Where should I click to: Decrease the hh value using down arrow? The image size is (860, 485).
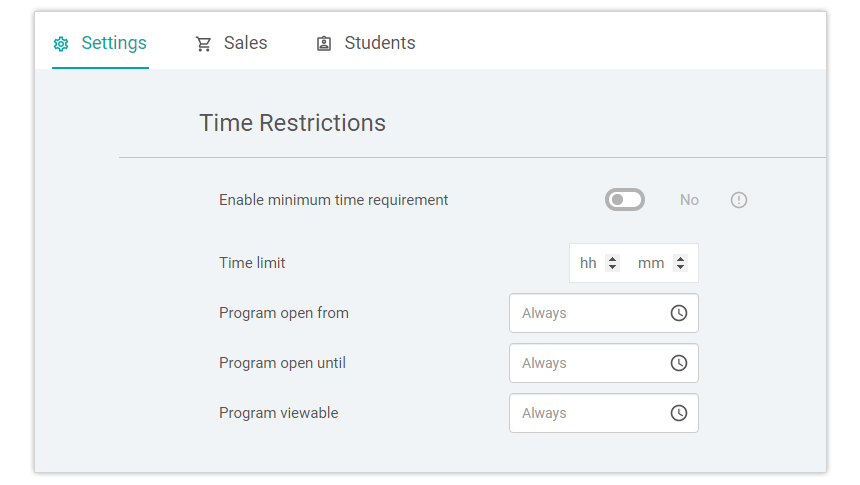pos(613,267)
